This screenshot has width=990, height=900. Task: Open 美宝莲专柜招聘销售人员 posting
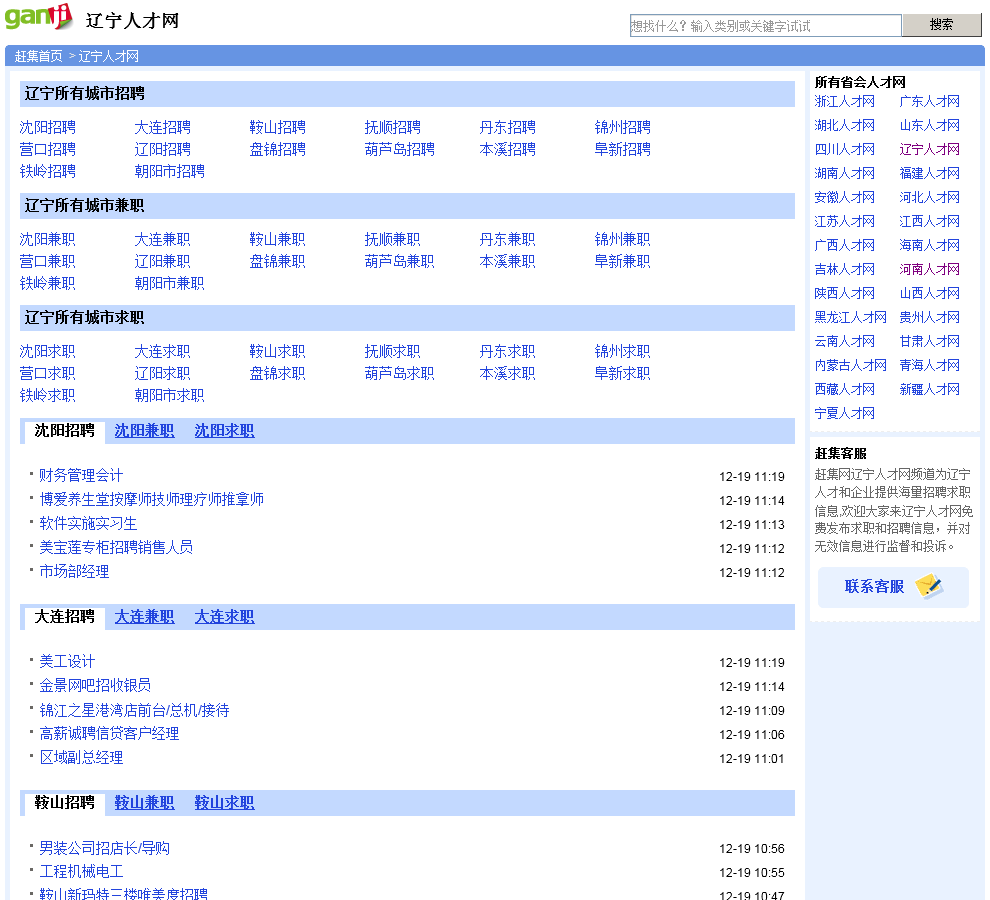coord(116,548)
